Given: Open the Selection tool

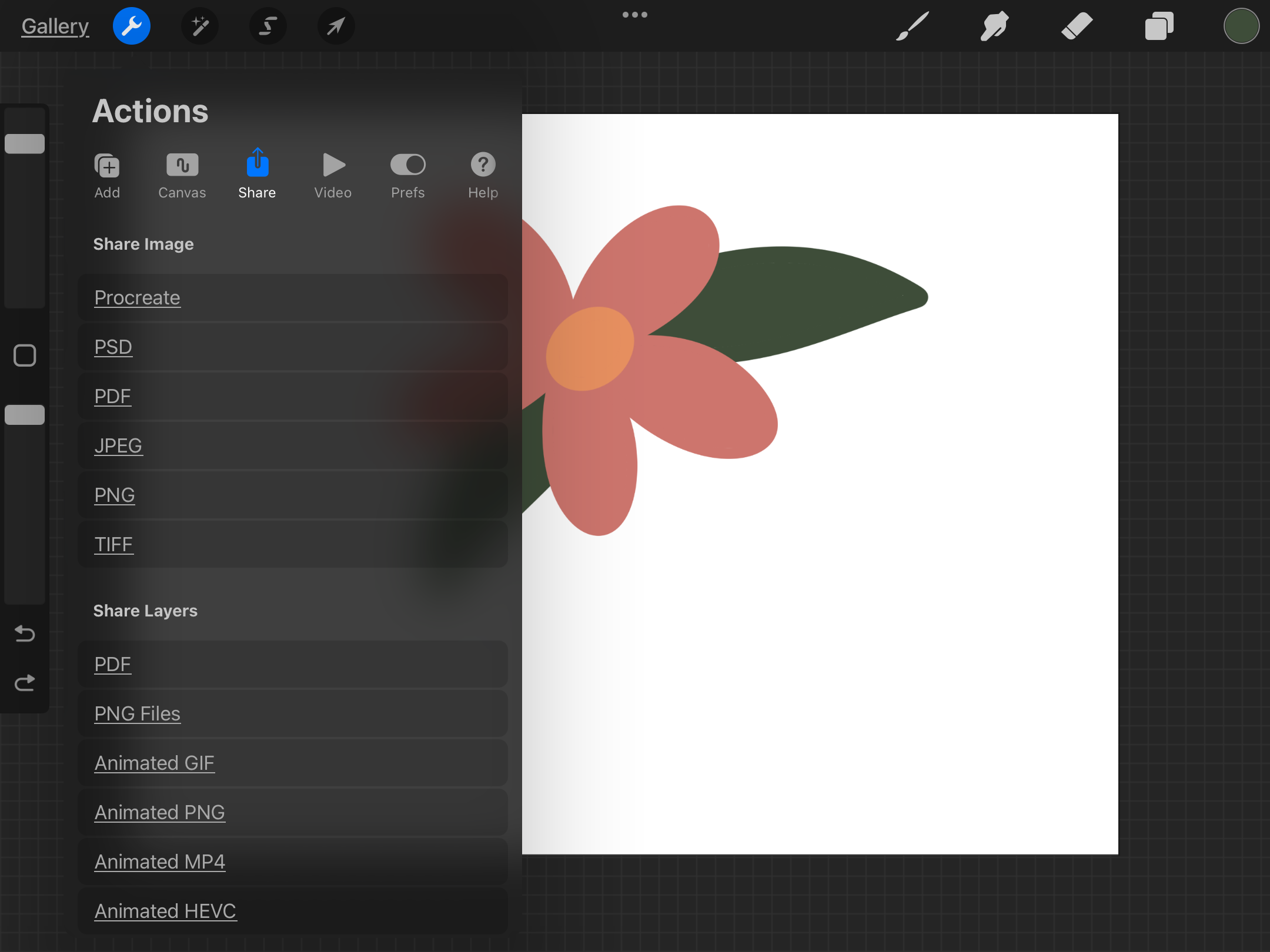Looking at the screenshot, I should tap(268, 25).
